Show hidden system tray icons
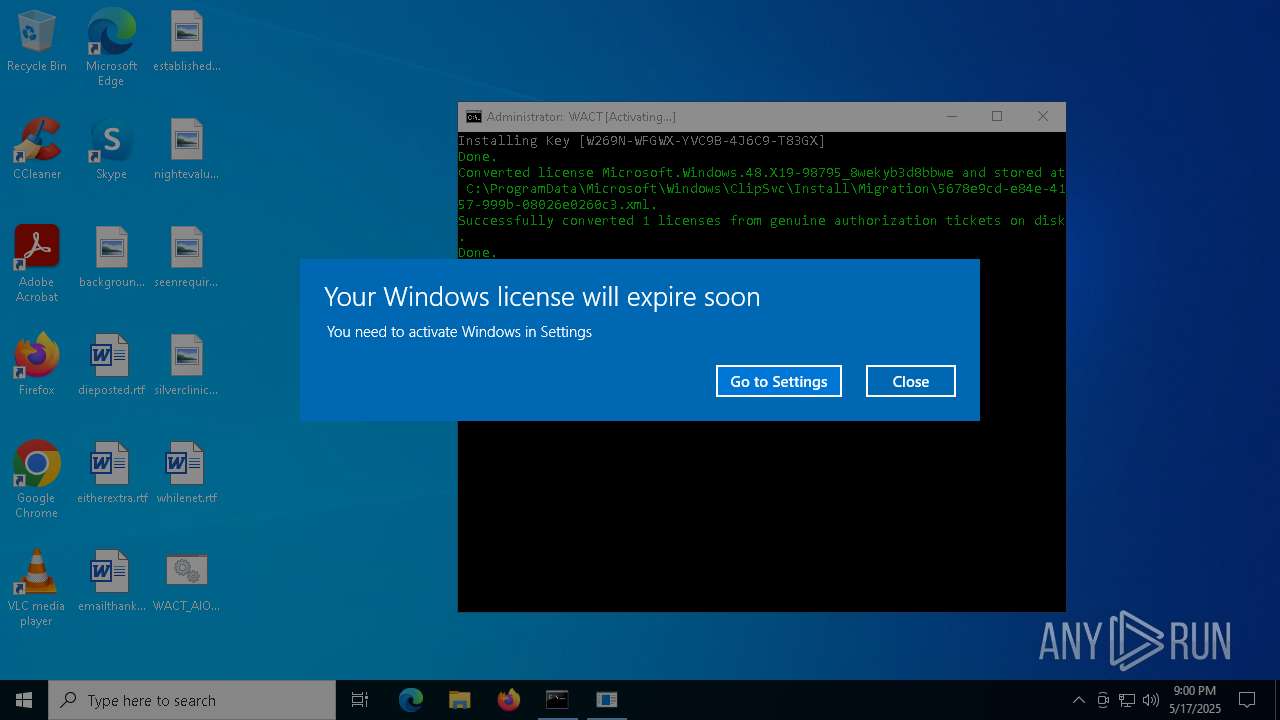1280x720 pixels. pyautogui.click(x=1078, y=700)
